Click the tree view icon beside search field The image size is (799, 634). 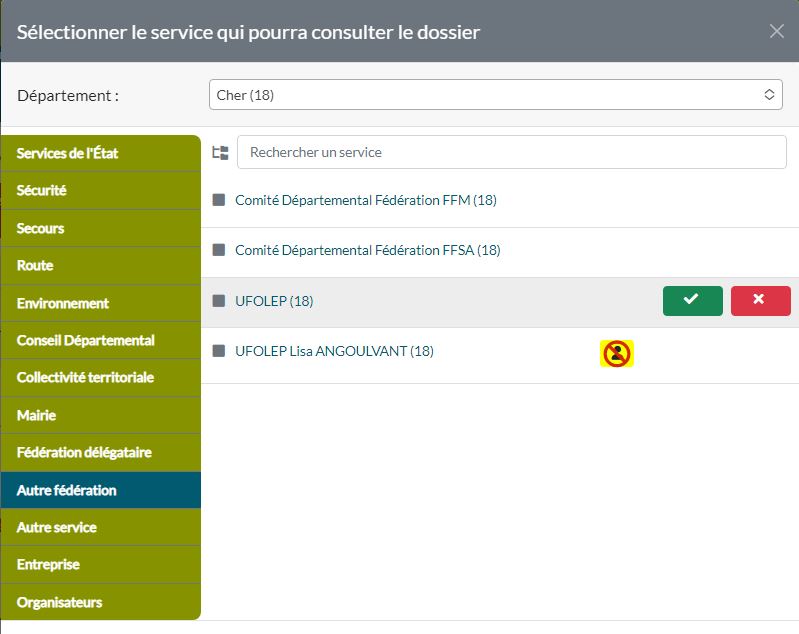(220, 152)
